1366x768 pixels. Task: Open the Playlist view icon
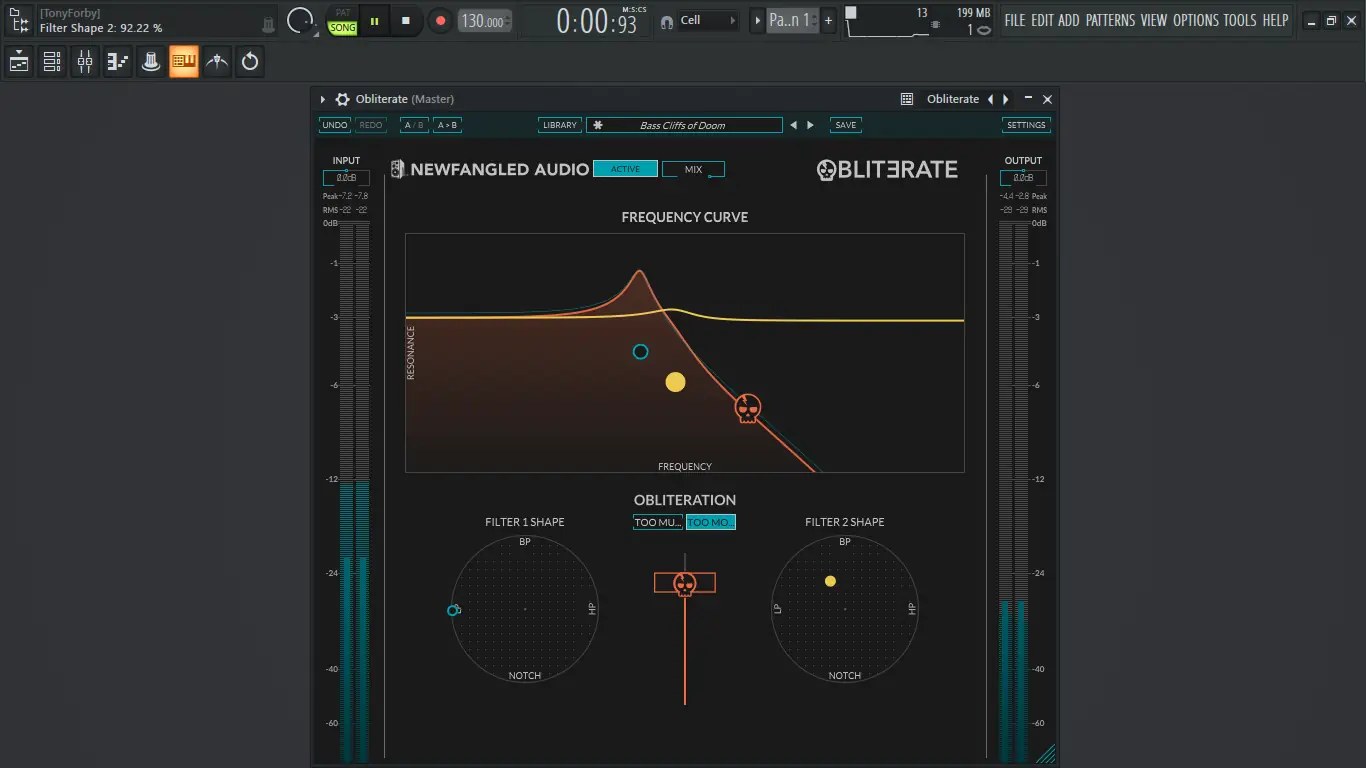tap(18, 61)
